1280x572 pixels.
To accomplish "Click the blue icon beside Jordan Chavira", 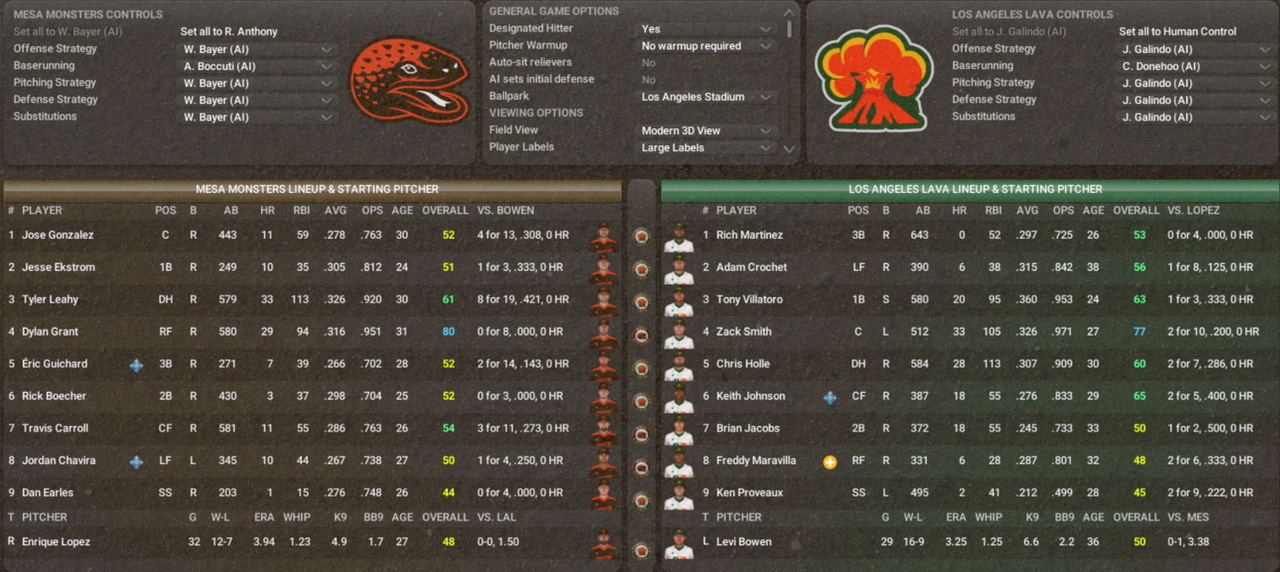I will tap(136, 461).
